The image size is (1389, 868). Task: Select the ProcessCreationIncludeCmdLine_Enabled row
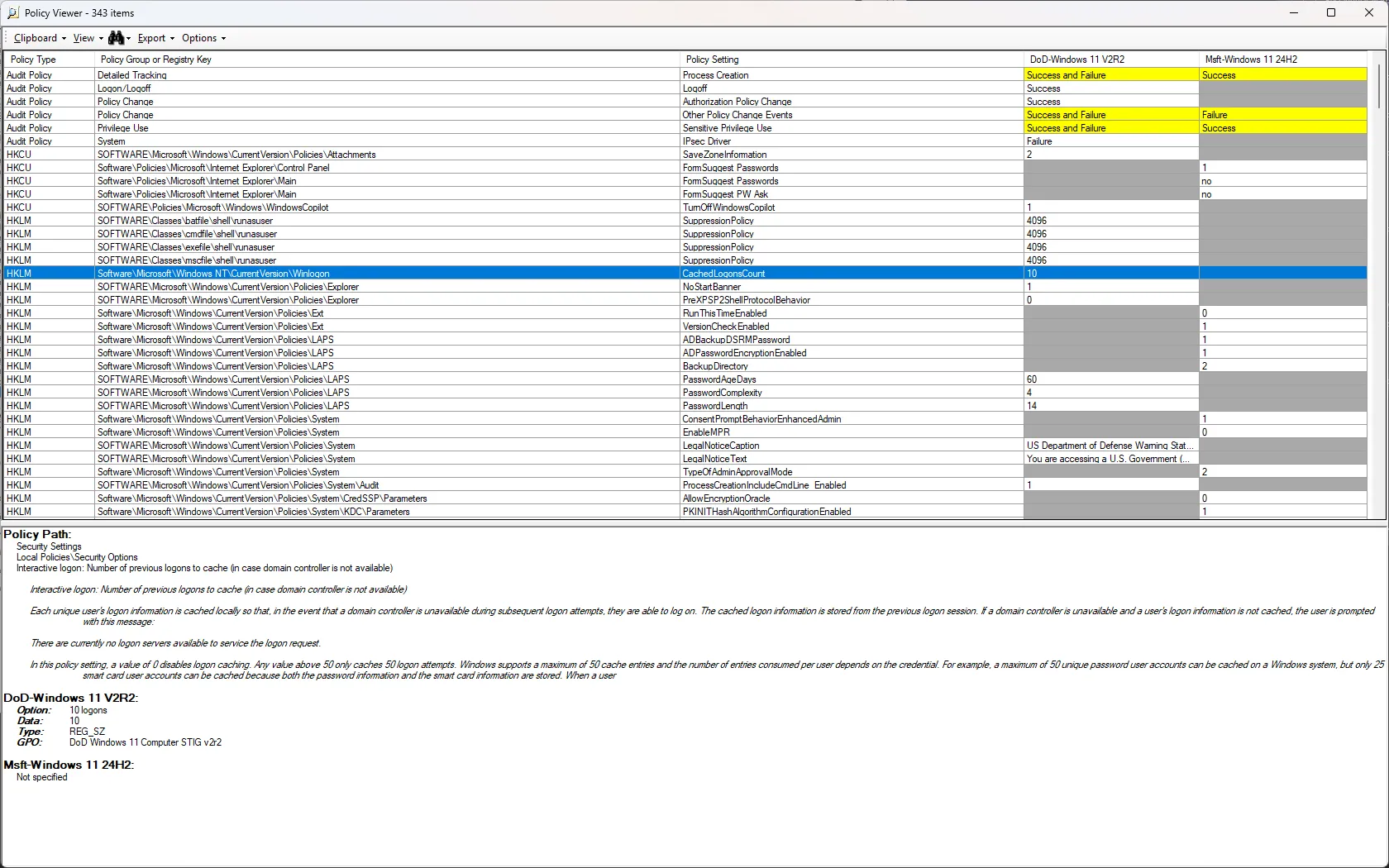pos(685,485)
